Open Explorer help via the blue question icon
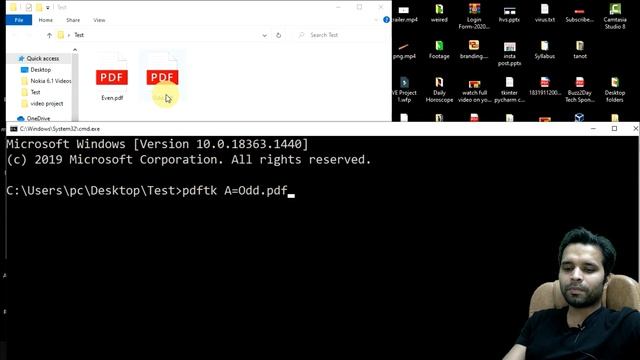Image resolution: width=640 pixels, height=360 pixels. (386, 20)
